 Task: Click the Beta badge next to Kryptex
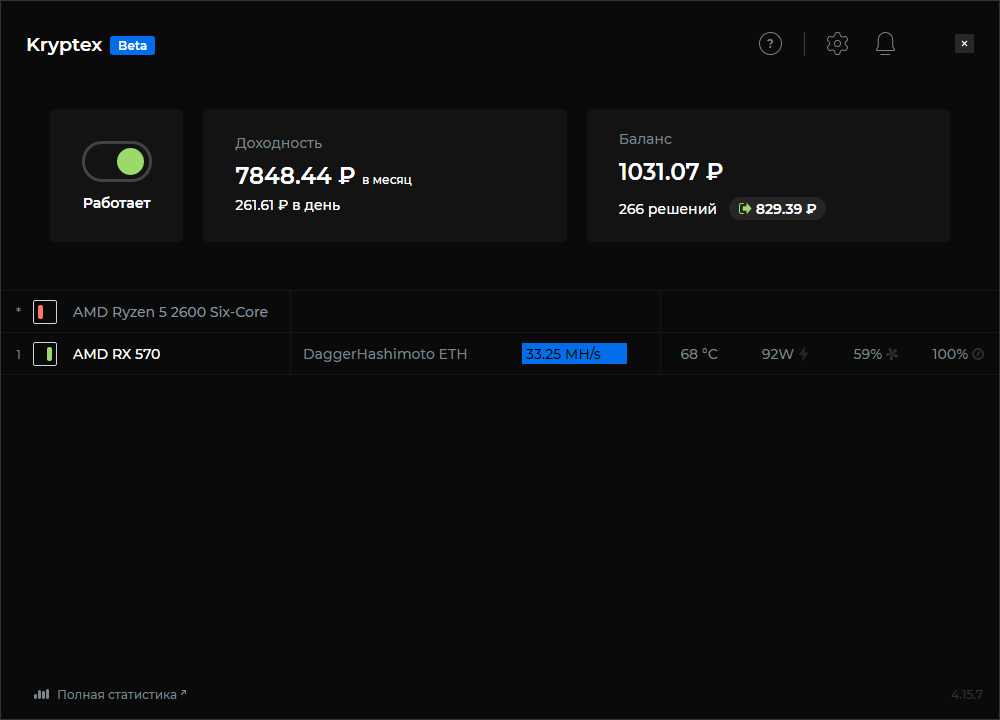point(132,45)
